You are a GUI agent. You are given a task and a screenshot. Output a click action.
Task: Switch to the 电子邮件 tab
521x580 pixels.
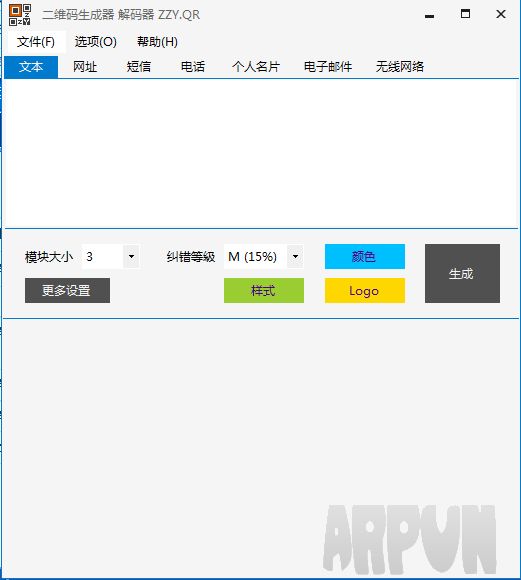pyautogui.click(x=327, y=67)
